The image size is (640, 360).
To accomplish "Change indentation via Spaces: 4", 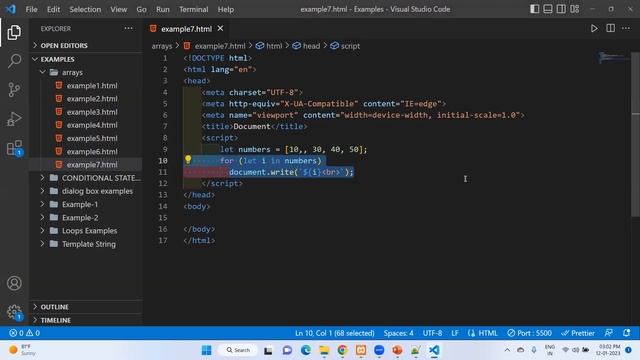I will point(398,333).
